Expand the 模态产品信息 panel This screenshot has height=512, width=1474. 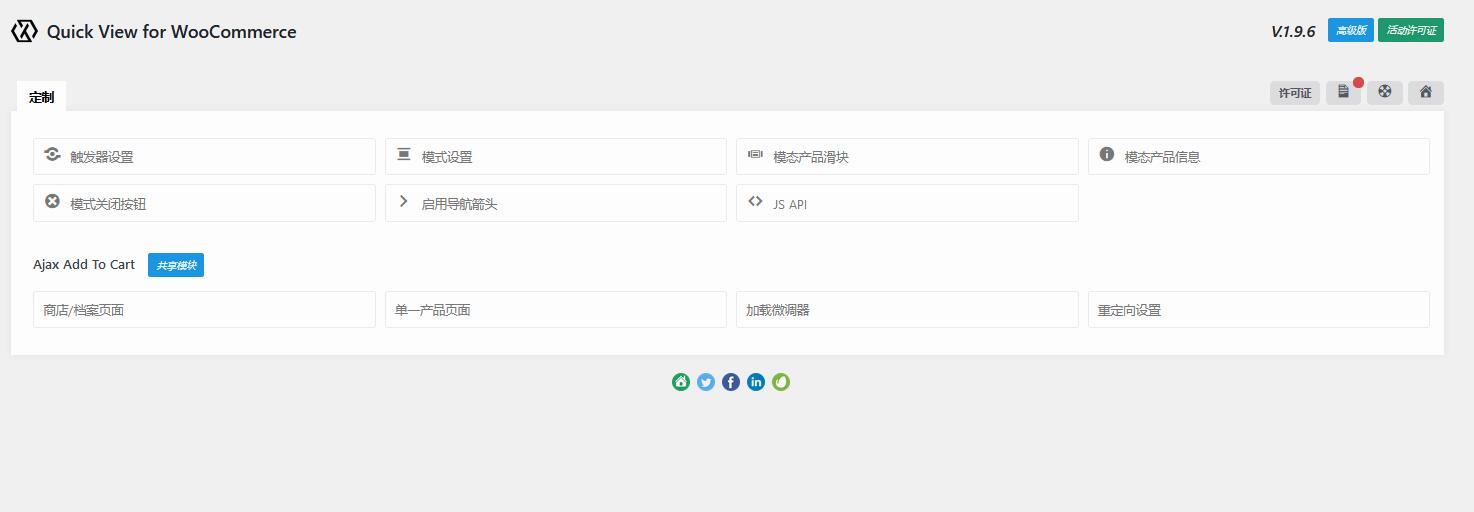point(1259,156)
